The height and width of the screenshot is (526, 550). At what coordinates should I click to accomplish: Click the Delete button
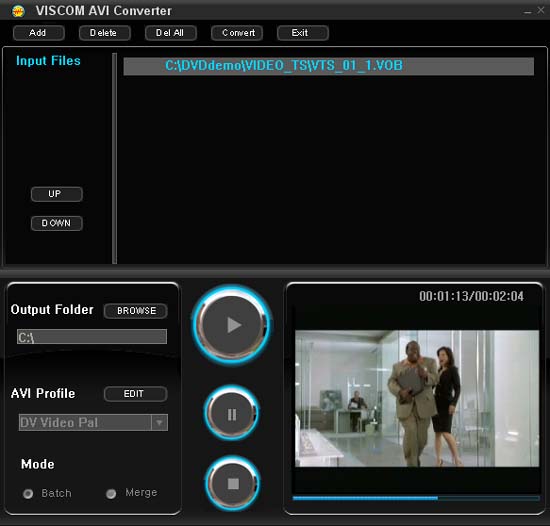pos(105,33)
